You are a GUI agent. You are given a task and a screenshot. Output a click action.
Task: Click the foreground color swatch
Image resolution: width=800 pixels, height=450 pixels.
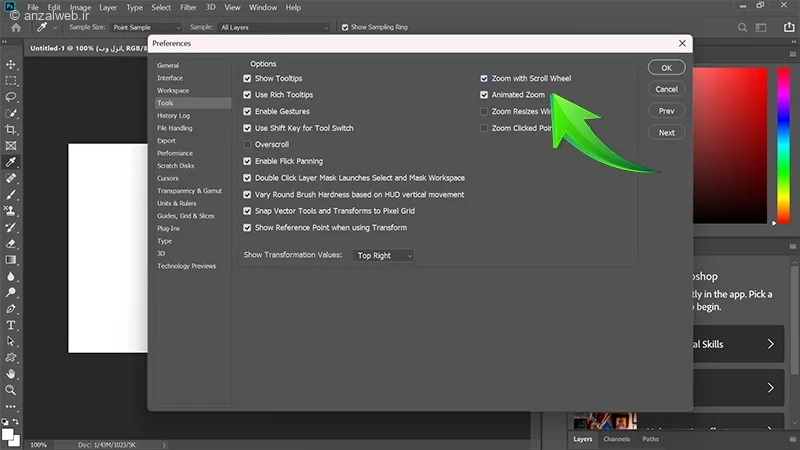point(8,432)
